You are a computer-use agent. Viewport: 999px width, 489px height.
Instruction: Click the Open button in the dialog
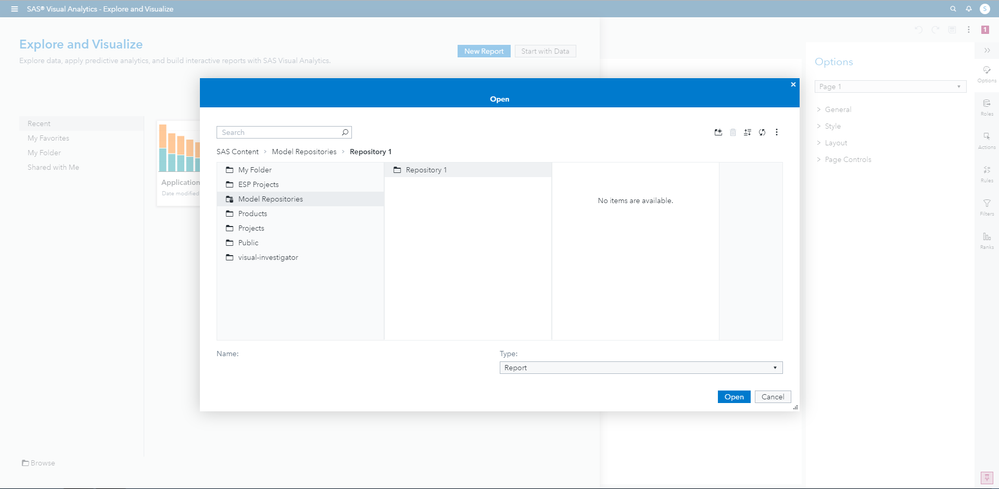coord(734,397)
